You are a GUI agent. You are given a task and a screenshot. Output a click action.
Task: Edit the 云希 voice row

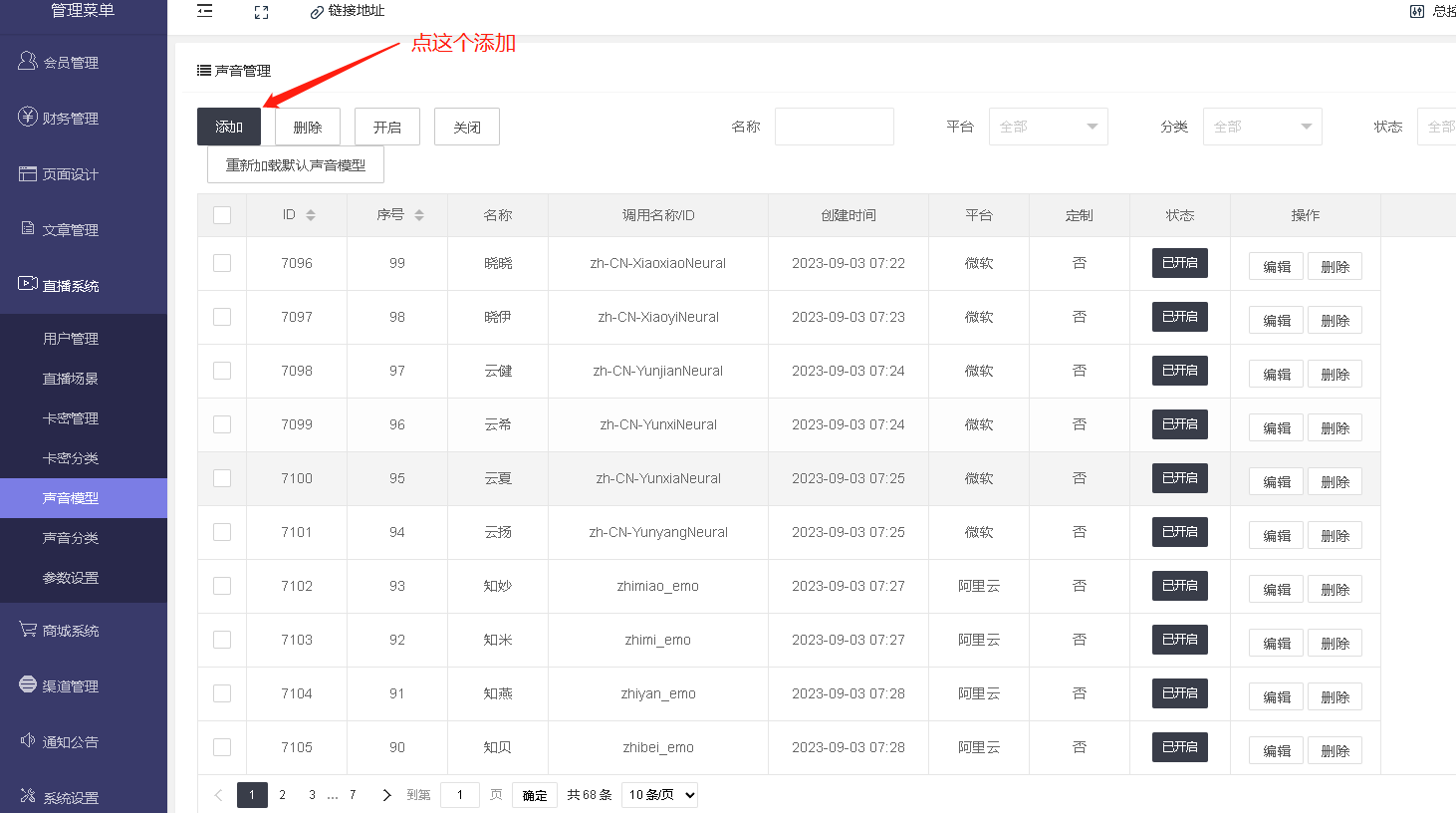1276,427
